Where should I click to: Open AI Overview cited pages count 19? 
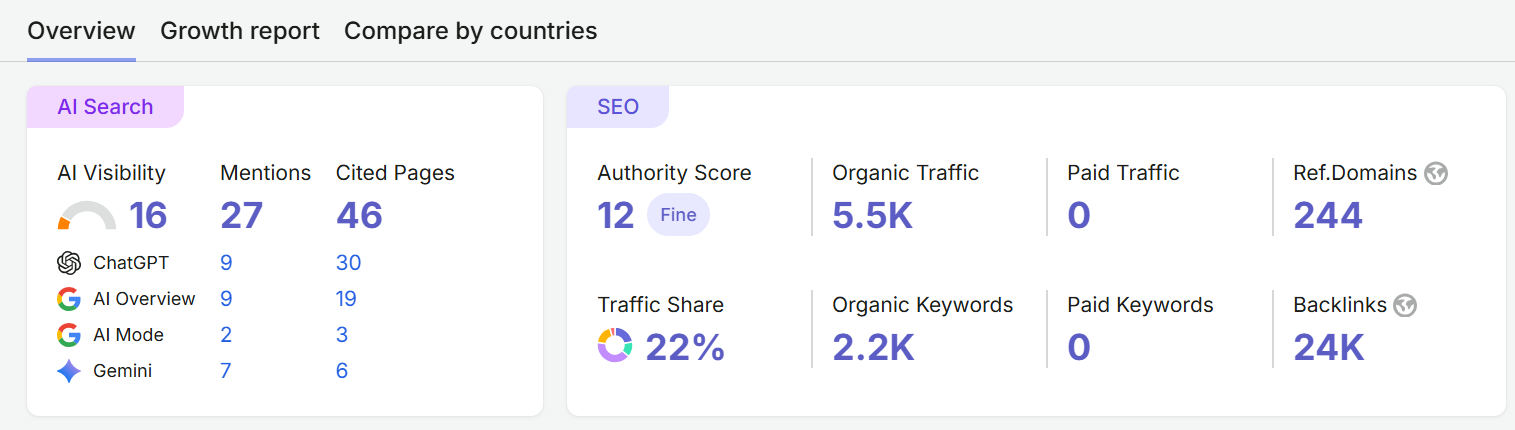tap(346, 299)
